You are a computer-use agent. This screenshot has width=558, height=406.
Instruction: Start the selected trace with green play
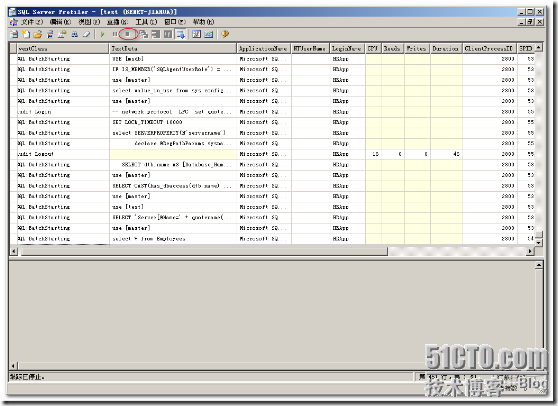[102, 34]
